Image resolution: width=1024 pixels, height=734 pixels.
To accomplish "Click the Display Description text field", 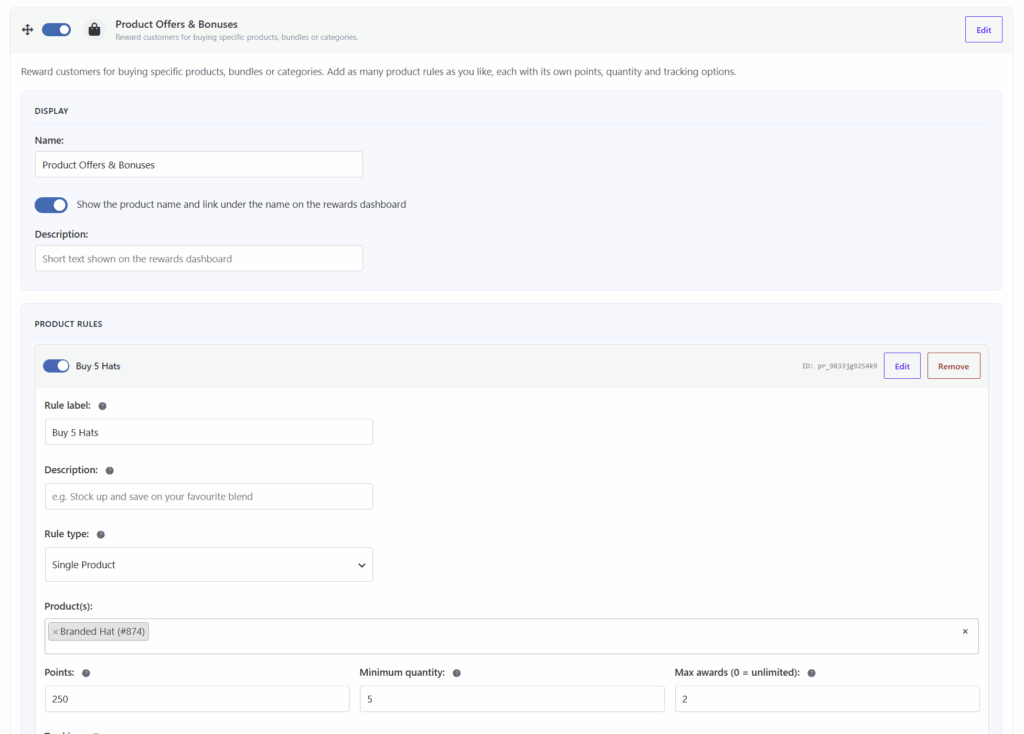I will coord(199,259).
